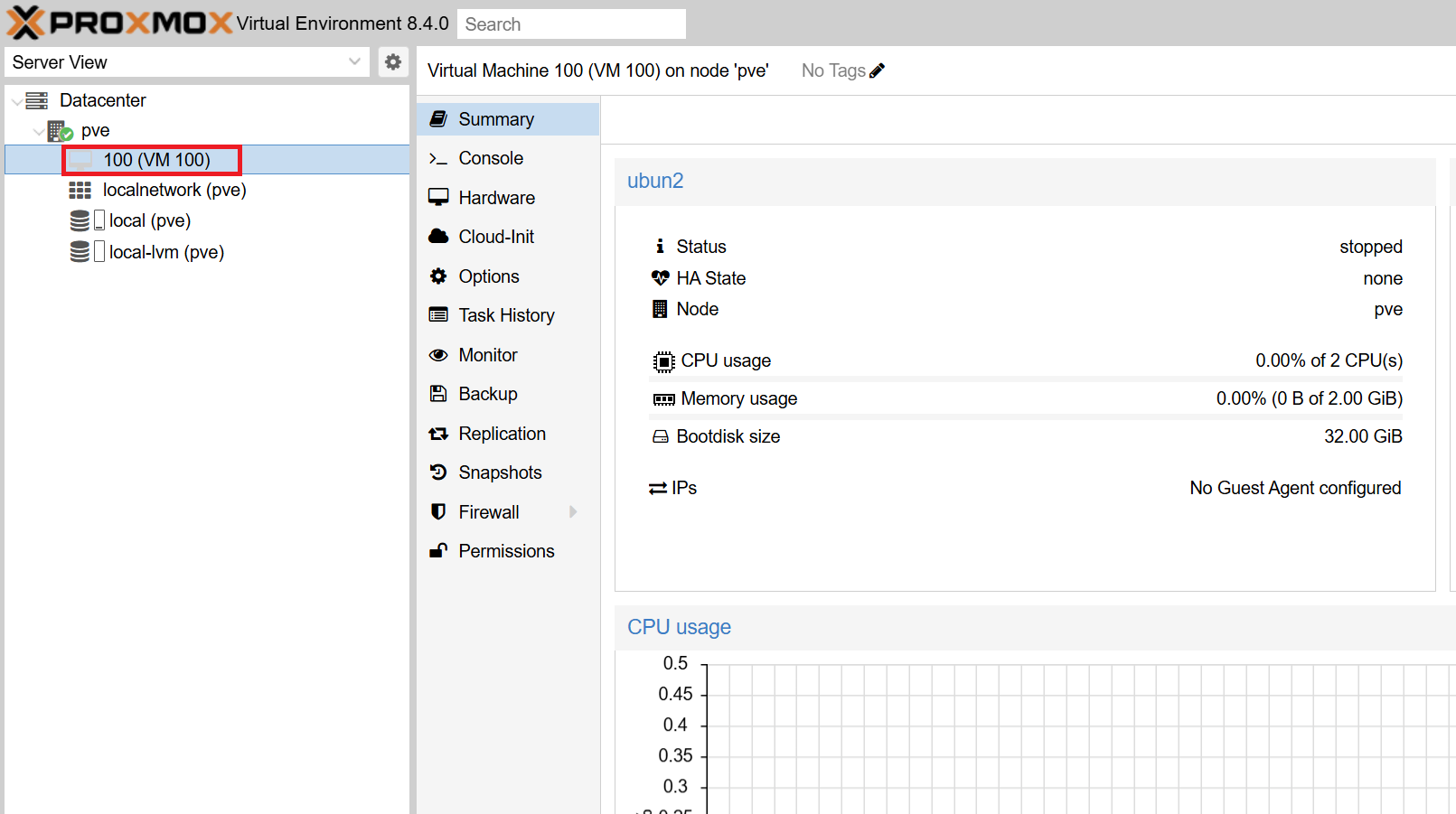The height and width of the screenshot is (814, 1456).
Task: Collapse the Datacenter tree node
Action: point(17,101)
